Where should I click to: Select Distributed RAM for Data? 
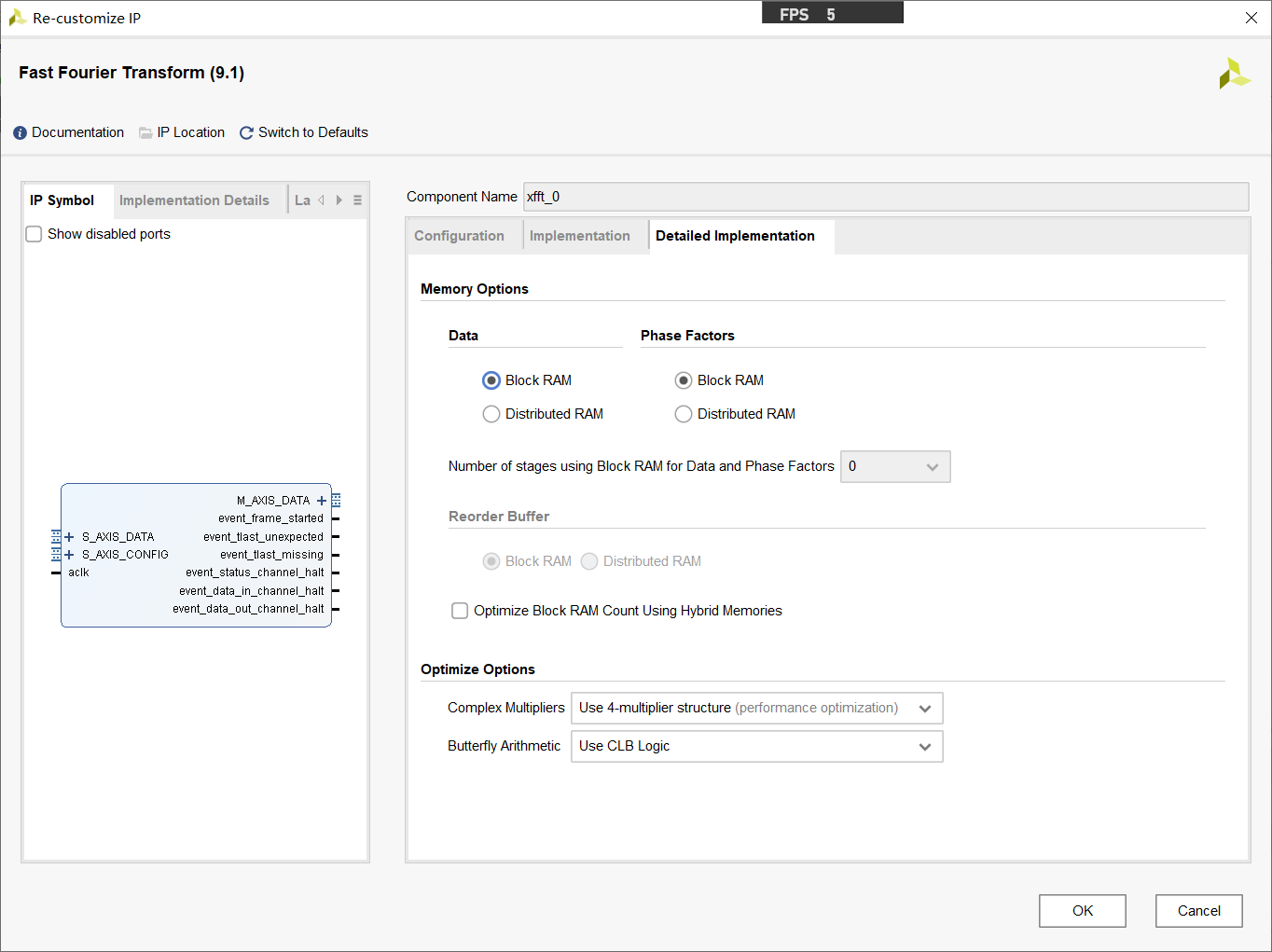(x=491, y=414)
